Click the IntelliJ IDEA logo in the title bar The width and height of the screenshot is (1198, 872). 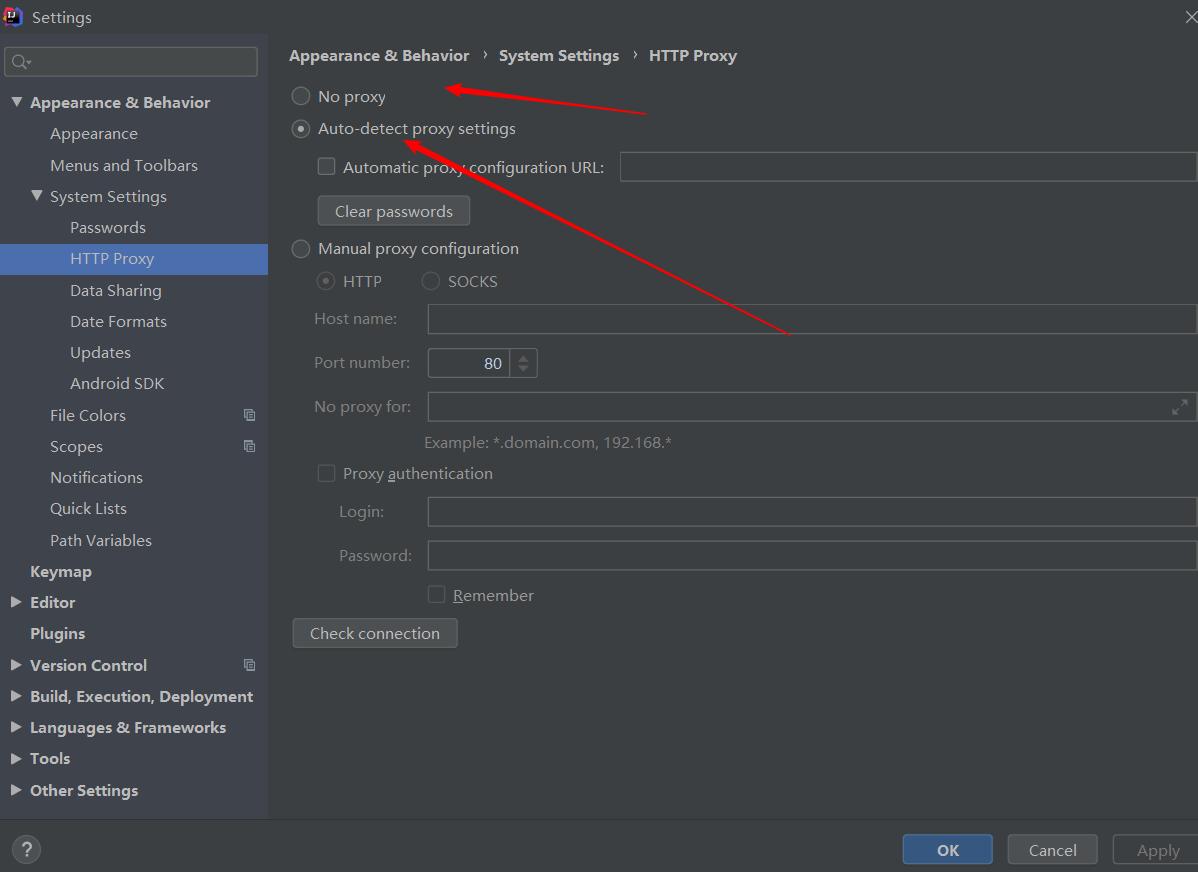(13, 16)
